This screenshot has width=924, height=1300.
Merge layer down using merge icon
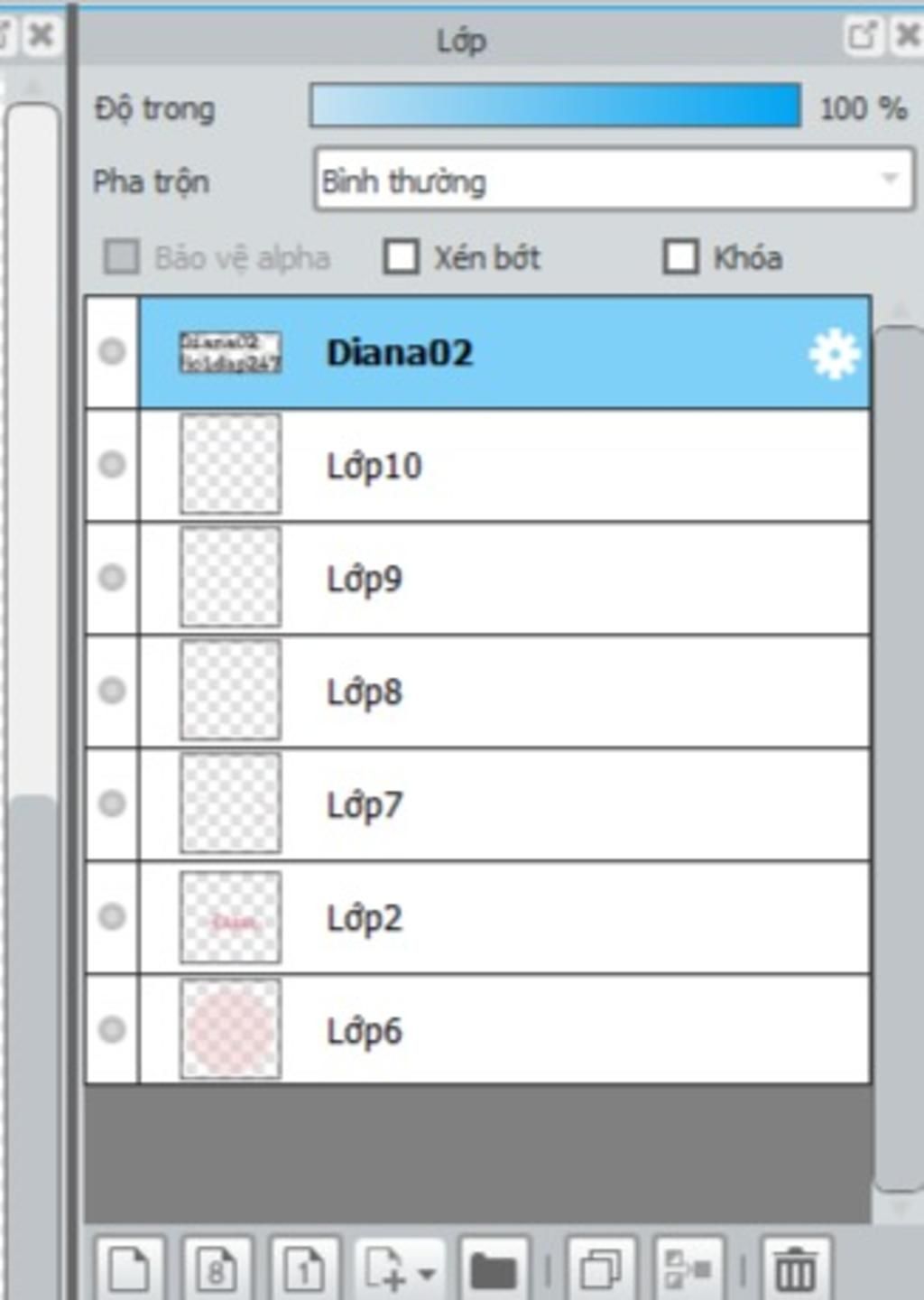click(x=688, y=1268)
